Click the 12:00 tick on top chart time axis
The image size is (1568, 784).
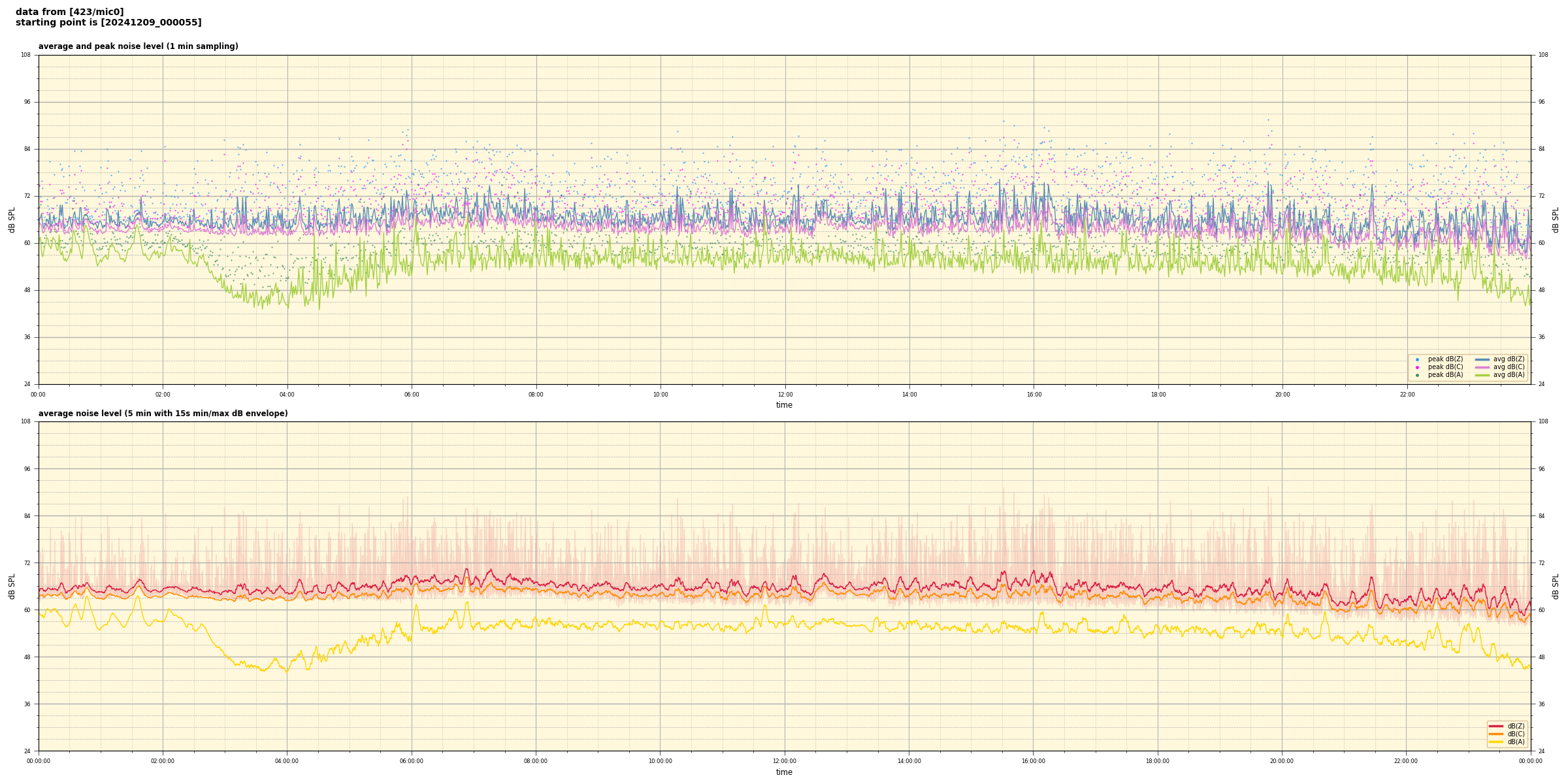tap(785, 395)
